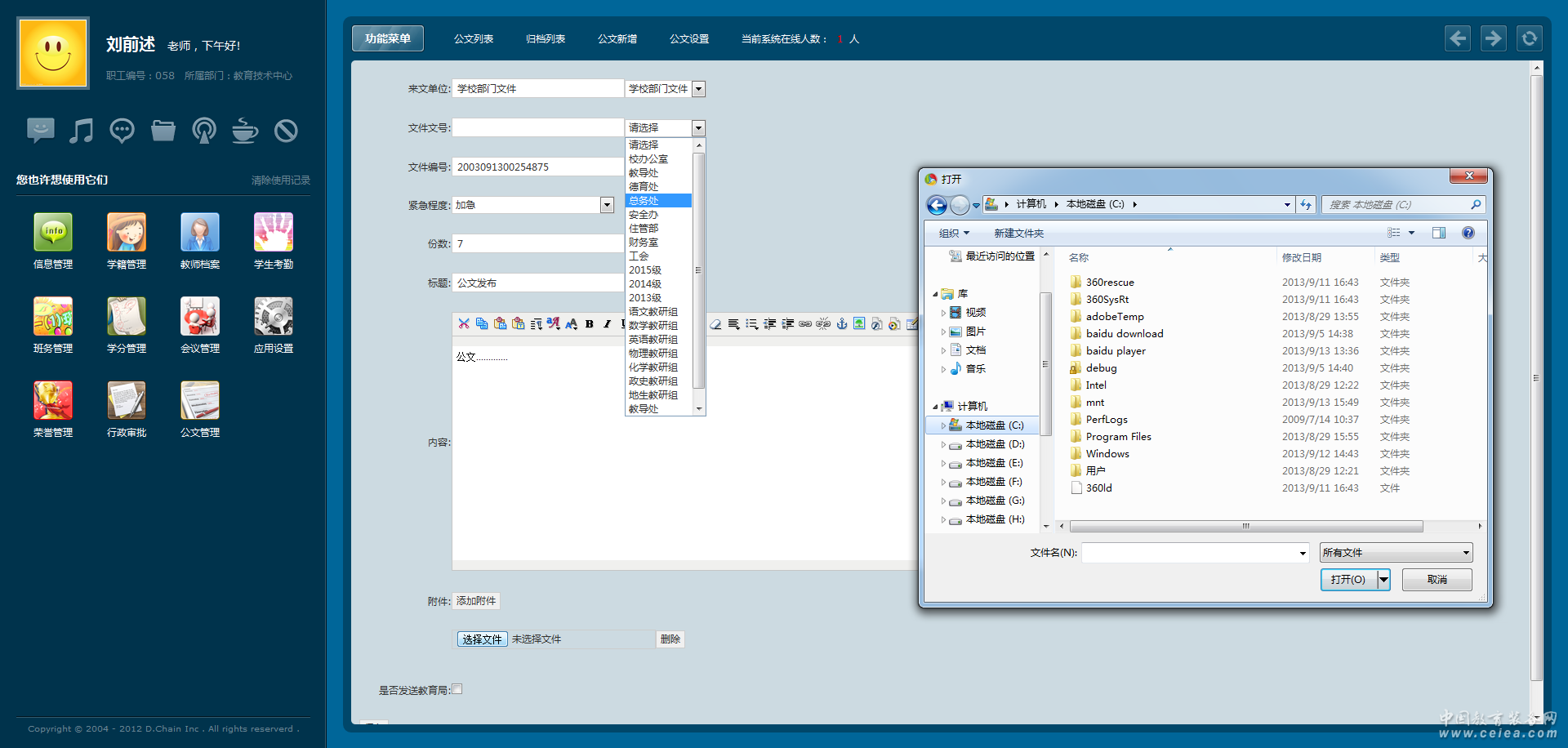Click the music note icon in sidebar
Screen dimensions: 1568x748
pos(81,131)
